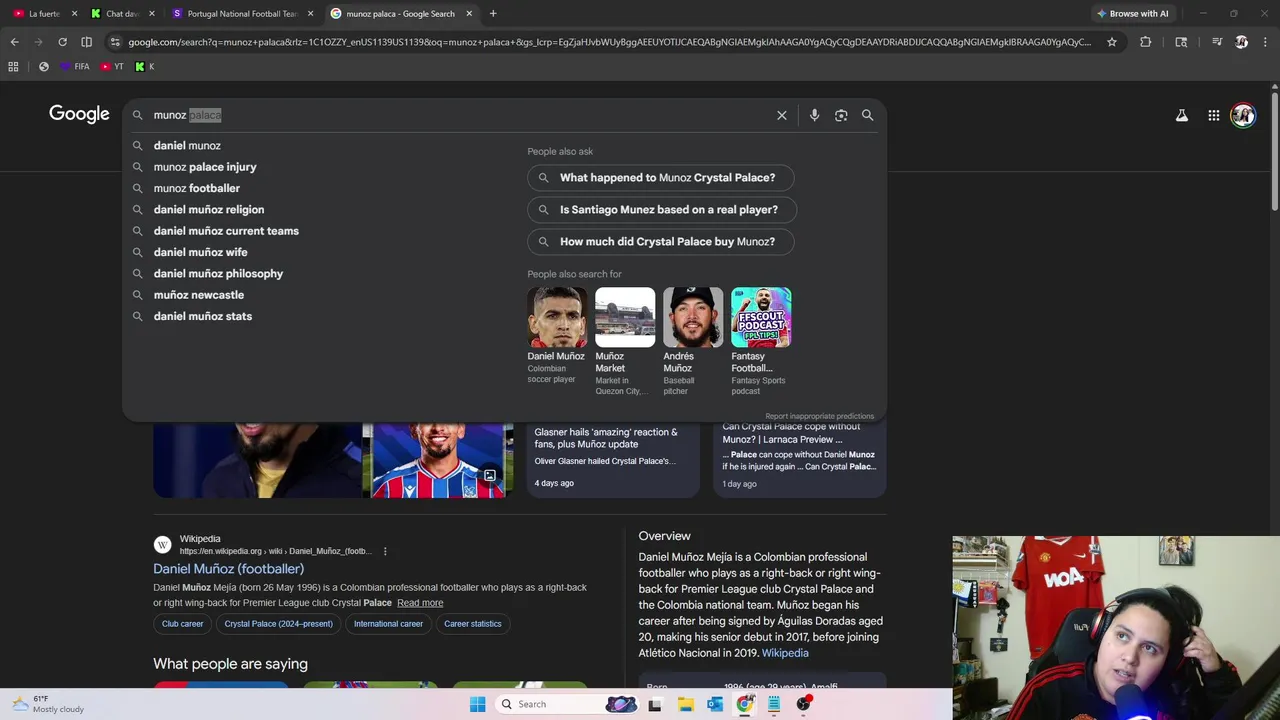
Task: Open the Wikipedia result's three-dot options
Action: point(385,551)
